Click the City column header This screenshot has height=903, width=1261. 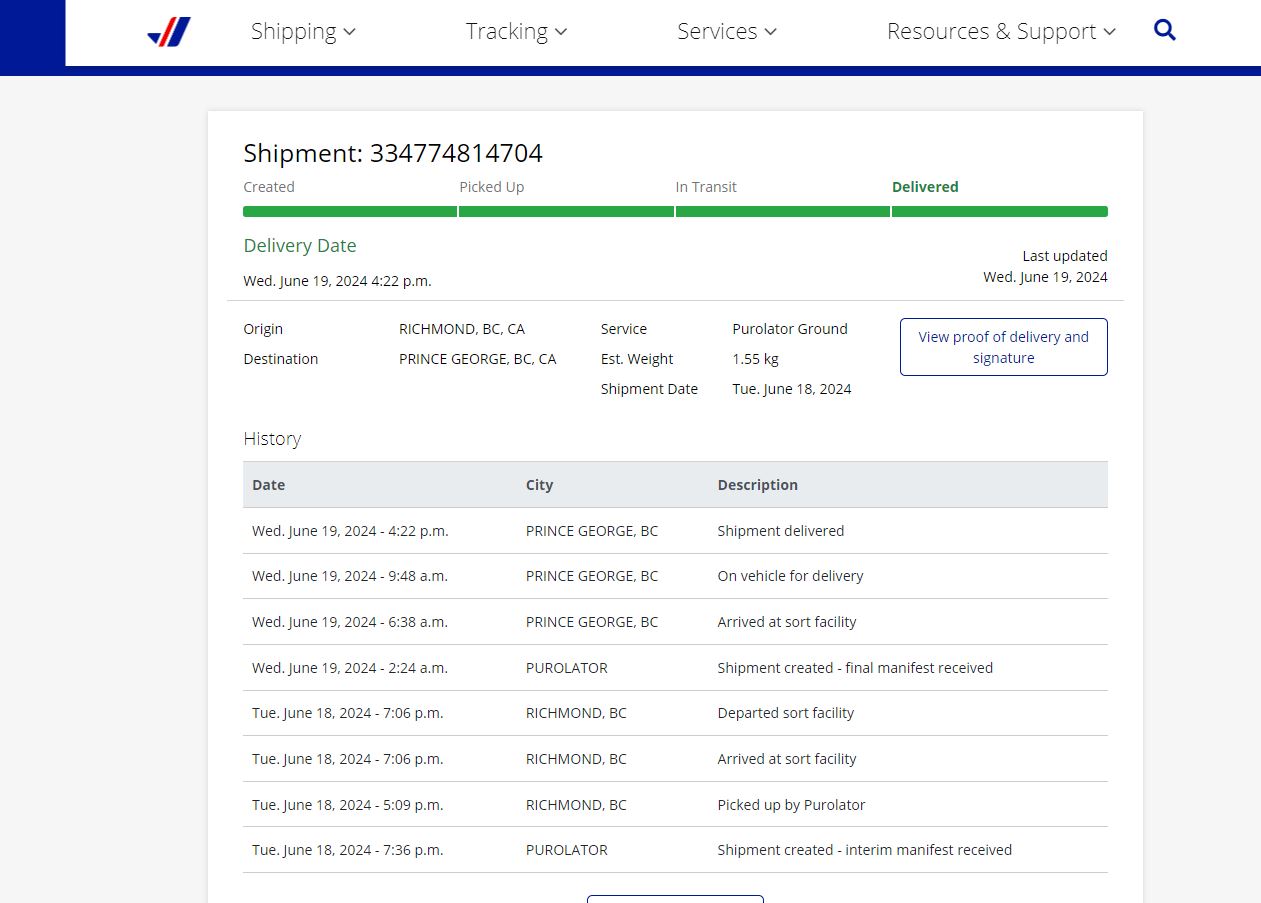pos(539,485)
